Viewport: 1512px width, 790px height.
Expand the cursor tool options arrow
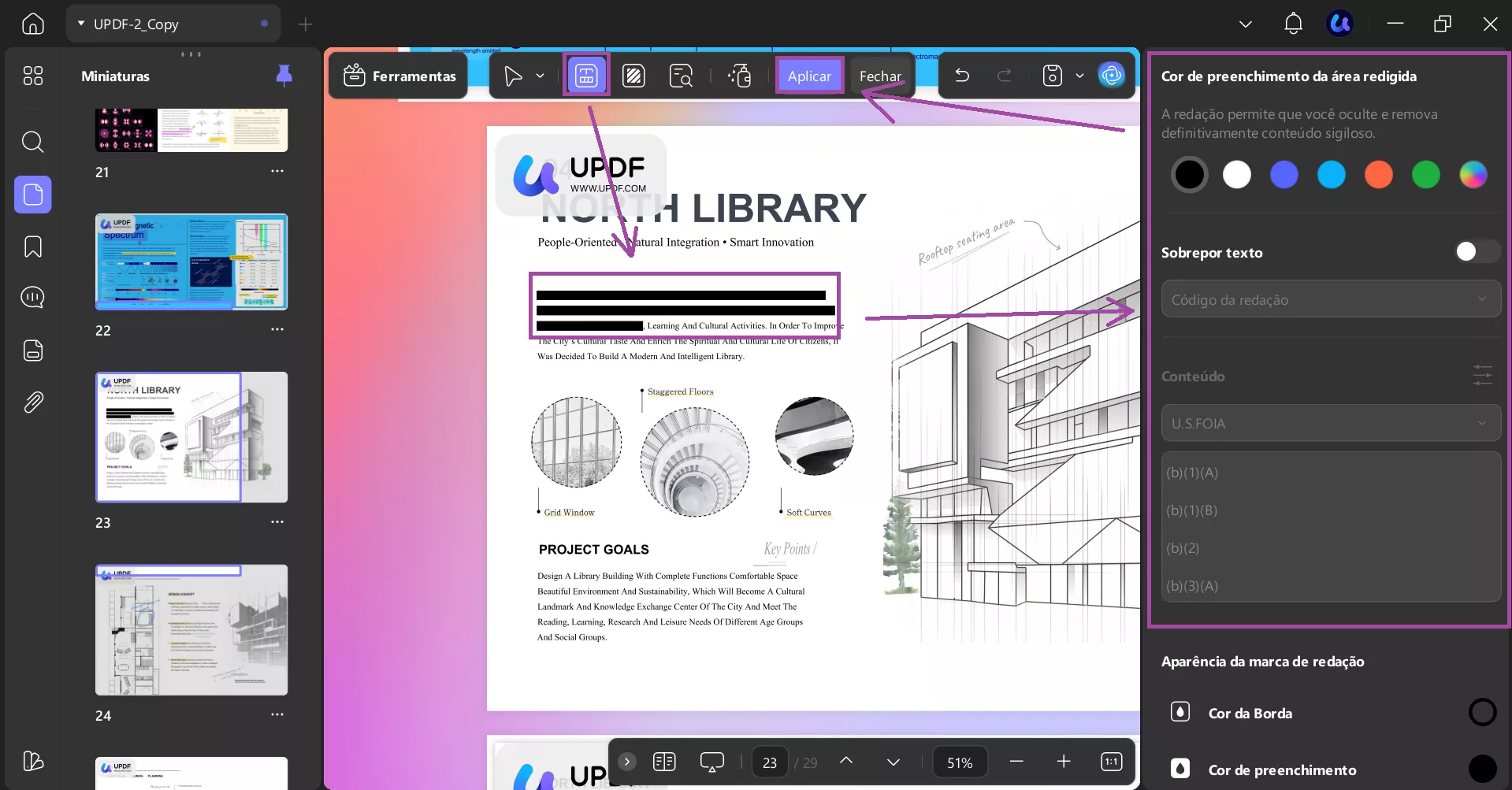[x=540, y=76]
